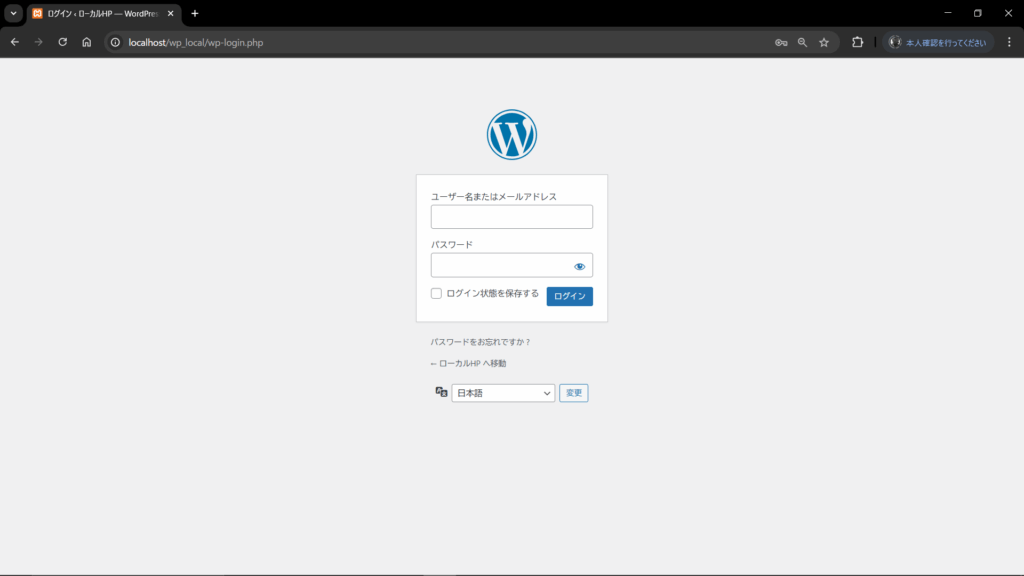Open the パスワードをお忘れですか？ link

[481, 342]
